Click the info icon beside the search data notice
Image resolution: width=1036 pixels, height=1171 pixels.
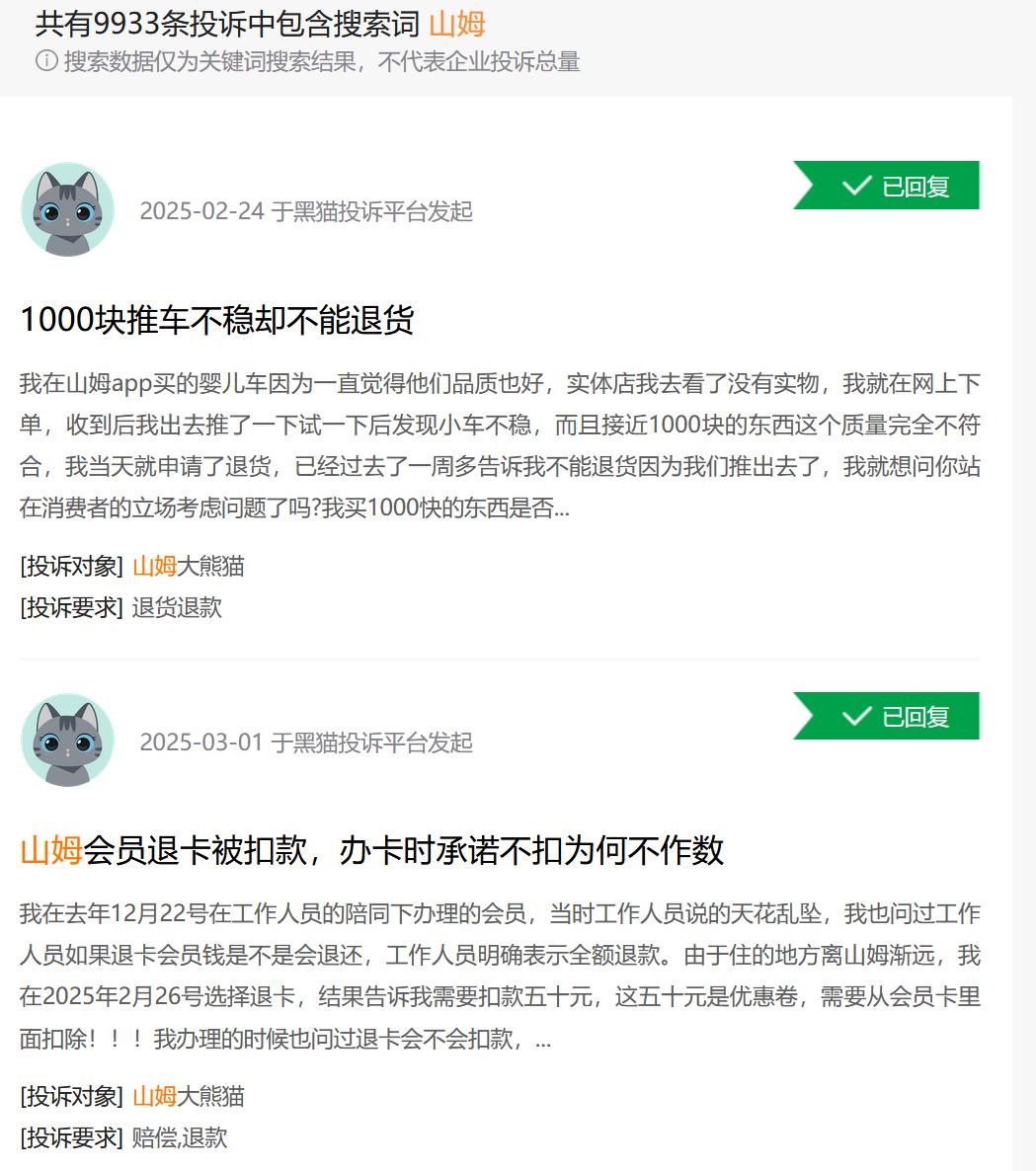46,60
